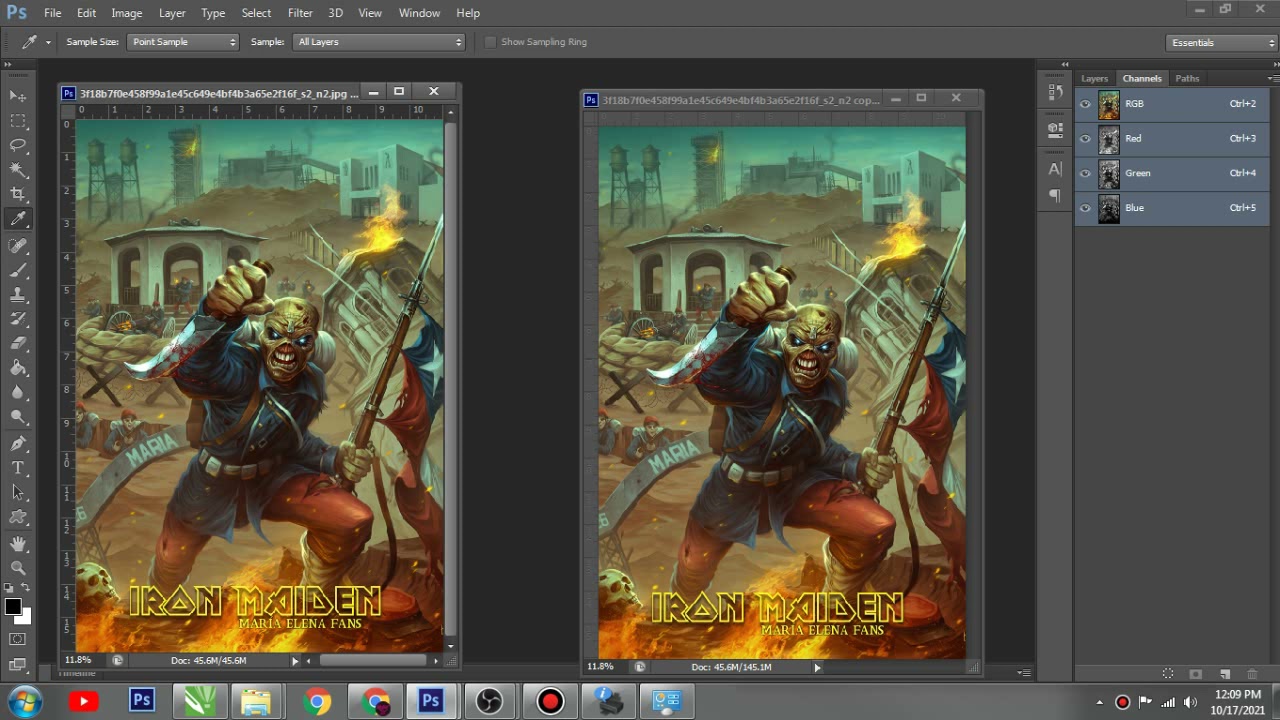
Task: Select the Brush tool
Action: click(x=18, y=270)
